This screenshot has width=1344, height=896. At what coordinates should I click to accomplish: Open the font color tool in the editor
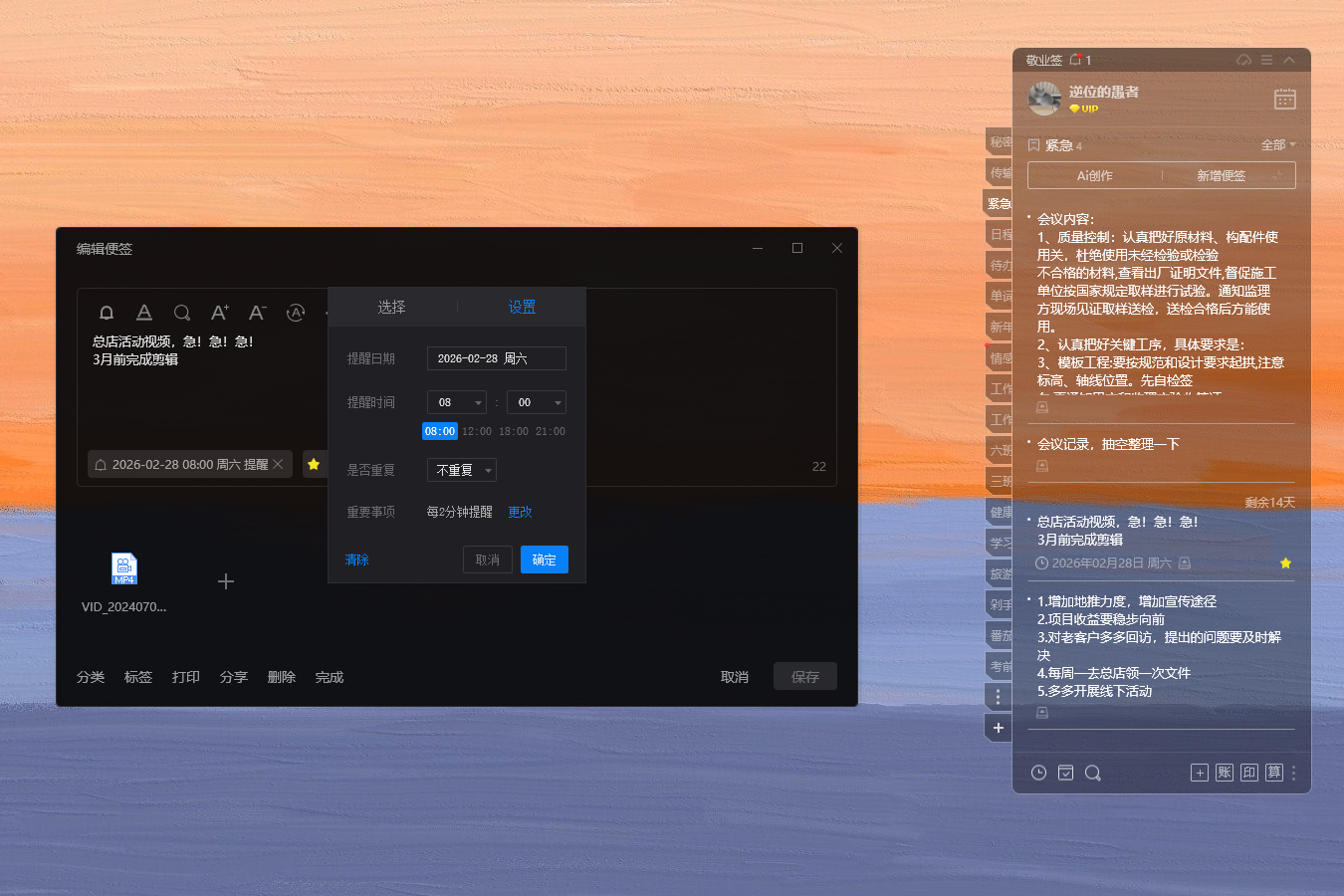coord(144,312)
